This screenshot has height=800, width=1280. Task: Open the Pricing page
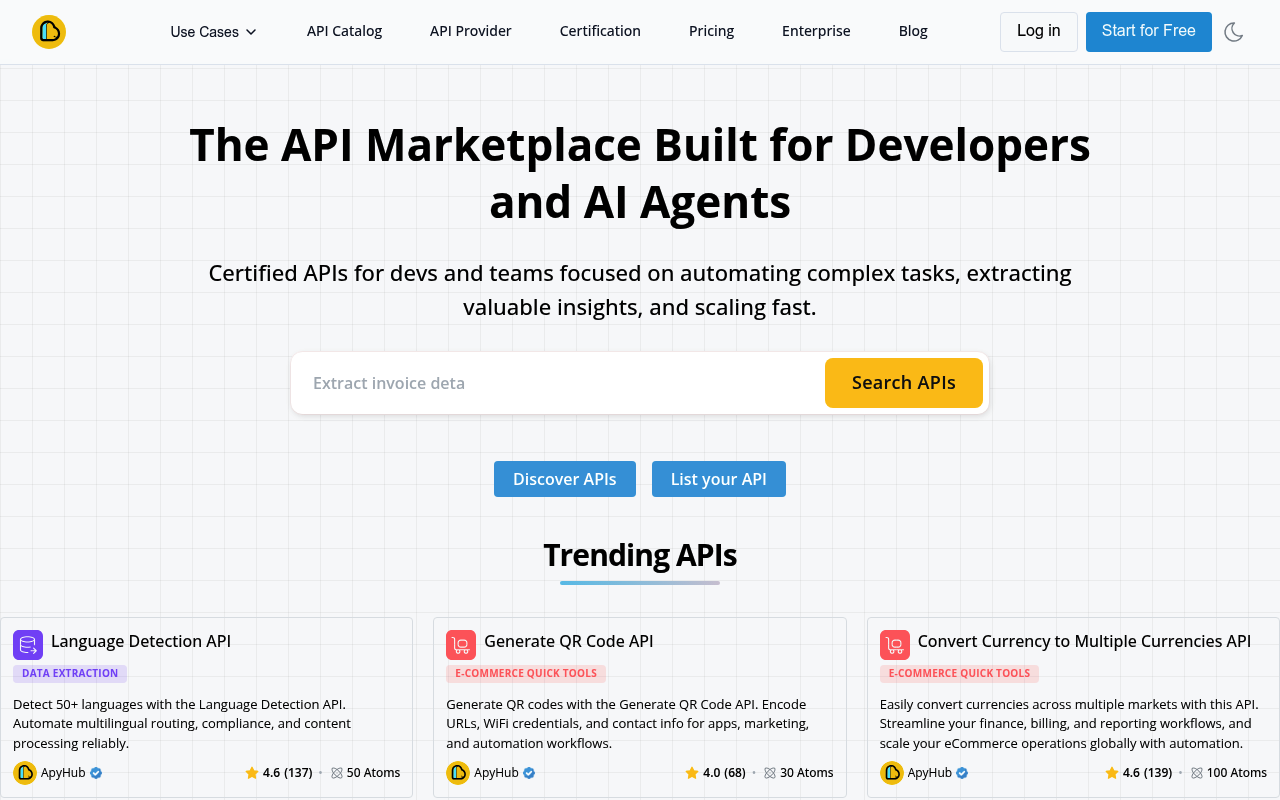point(711,31)
